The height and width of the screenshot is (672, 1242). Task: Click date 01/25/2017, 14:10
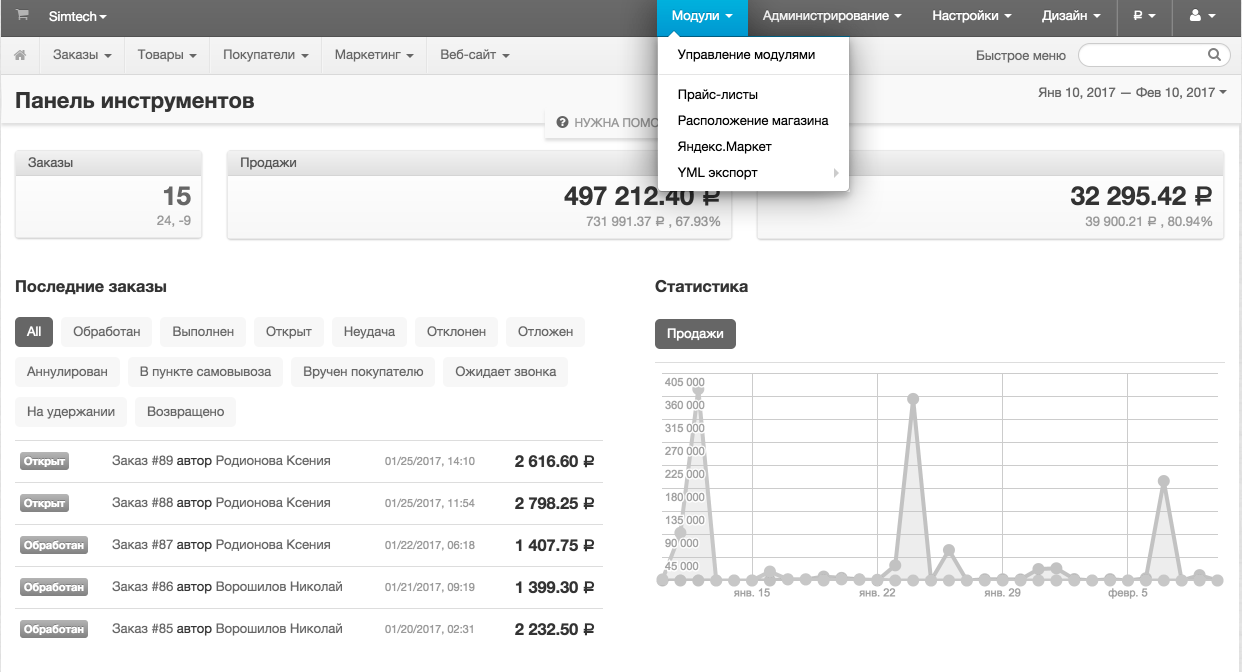[429, 462]
